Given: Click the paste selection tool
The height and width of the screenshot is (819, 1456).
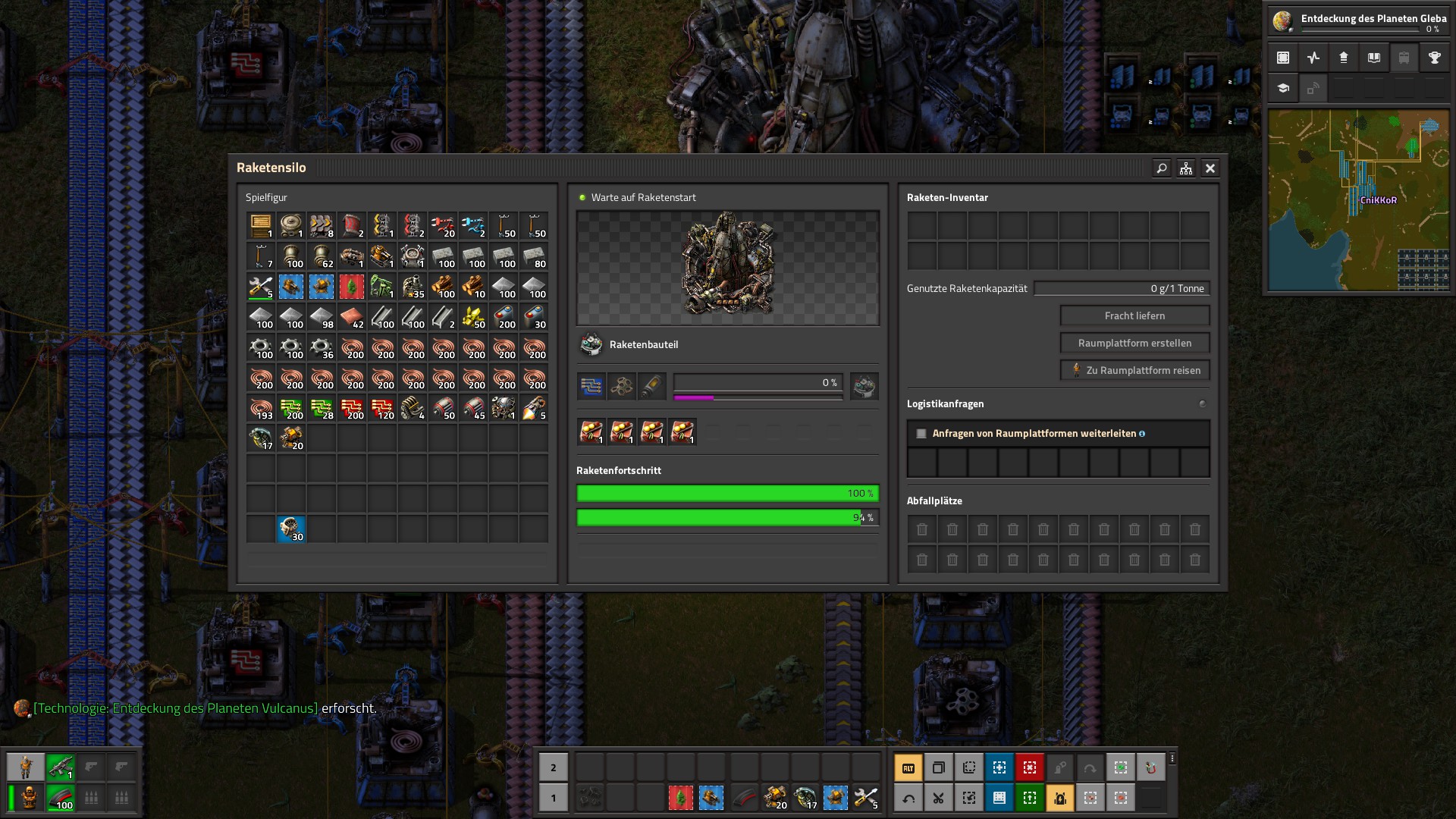Looking at the screenshot, I should (968, 767).
